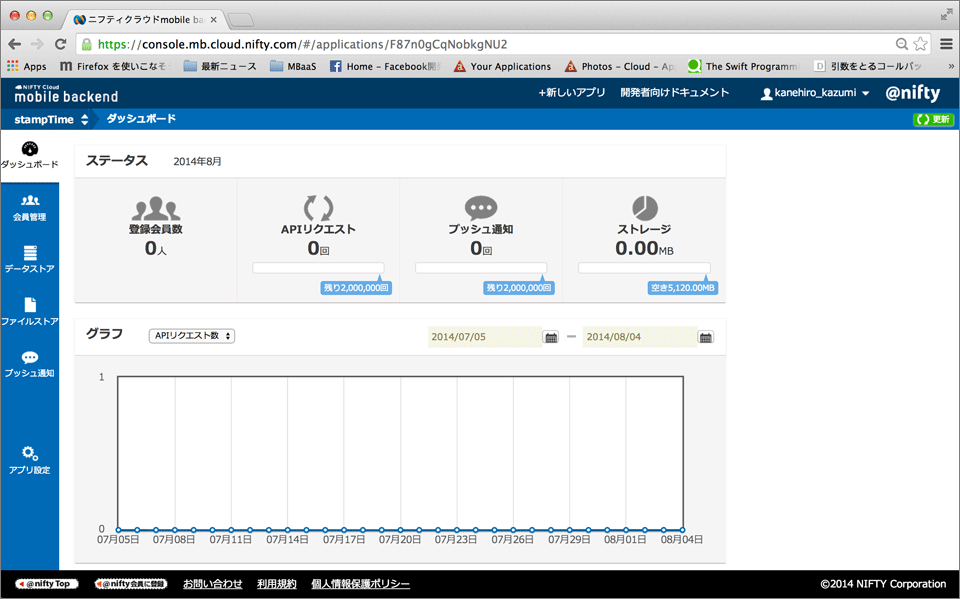Open calendar icon next to 2014/08/04
This screenshot has height=599, width=960.
706,337
